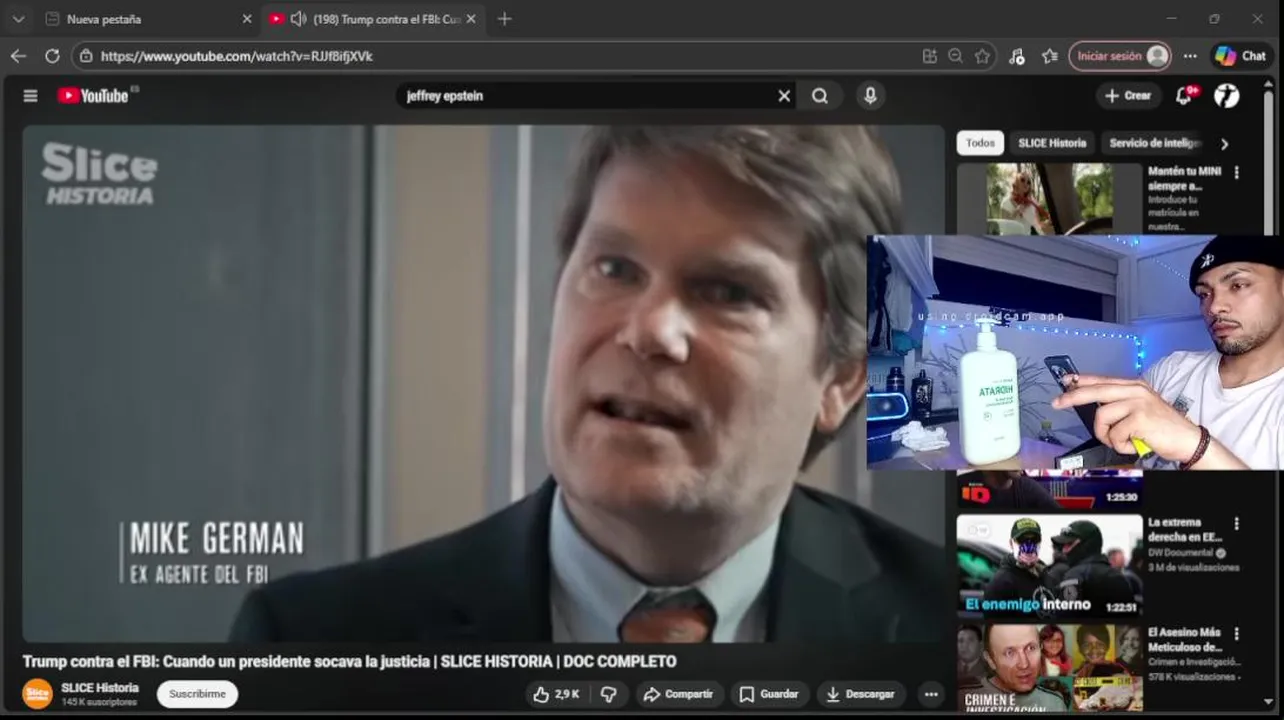Open the YouTube account avatar menu
Screen dimensions: 1284x720
tap(1227, 96)
